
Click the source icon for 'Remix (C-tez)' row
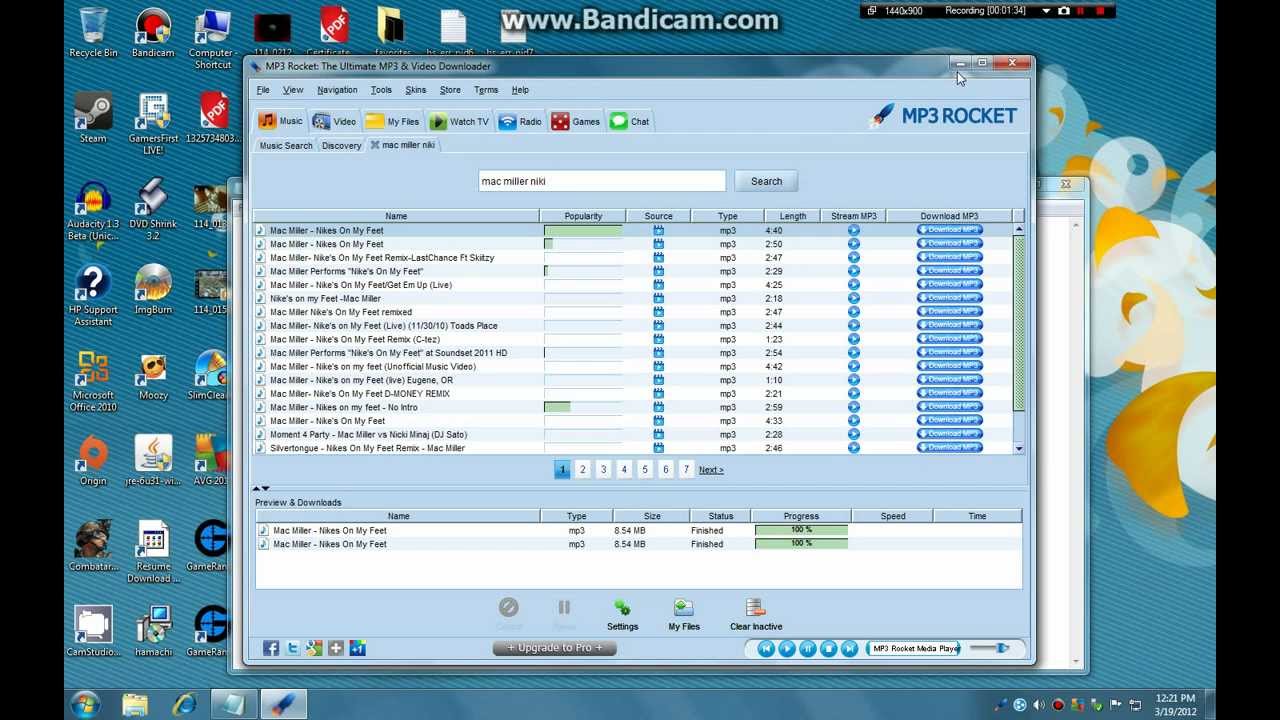click(x=658, y=339)
